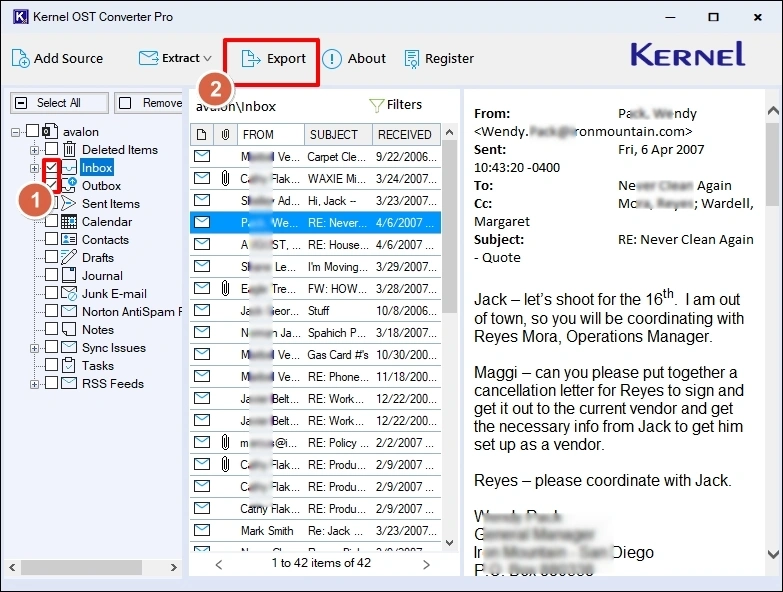Click the Calendar grid icon

click(x=69, y=222)
